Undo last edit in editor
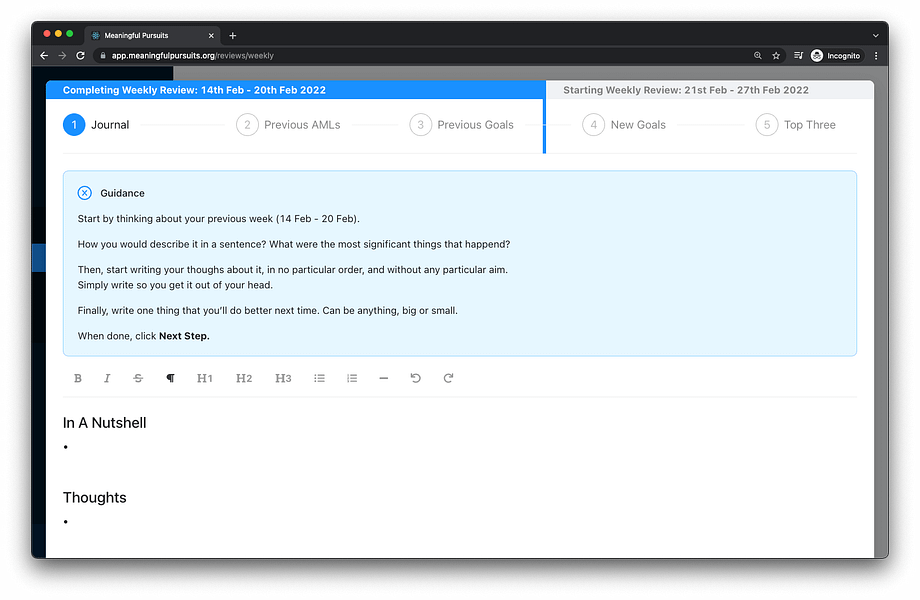The width and height of the screenshot is (920, 600). click(415, 378)
